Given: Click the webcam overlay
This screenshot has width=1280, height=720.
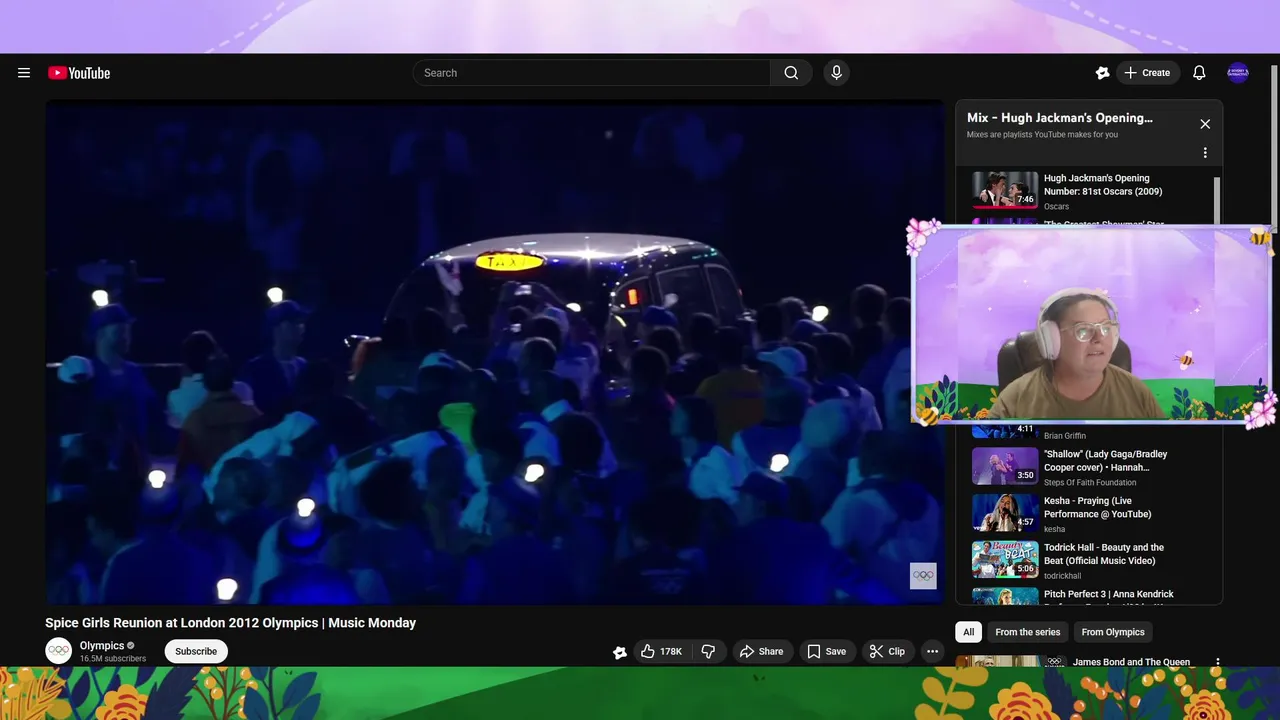Looking at the screenshot, I should tap(1090, 324).
